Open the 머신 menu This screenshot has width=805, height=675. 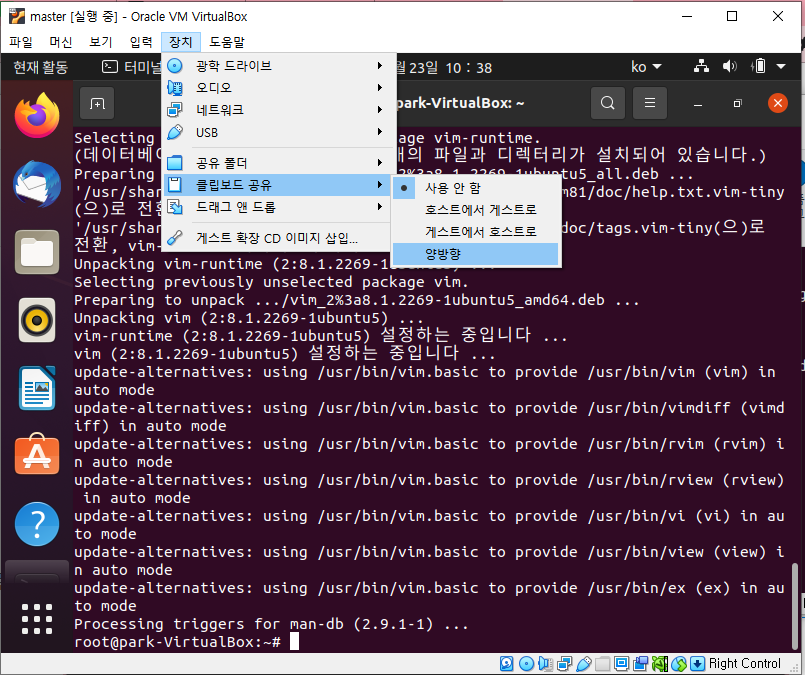click(61, 42)
